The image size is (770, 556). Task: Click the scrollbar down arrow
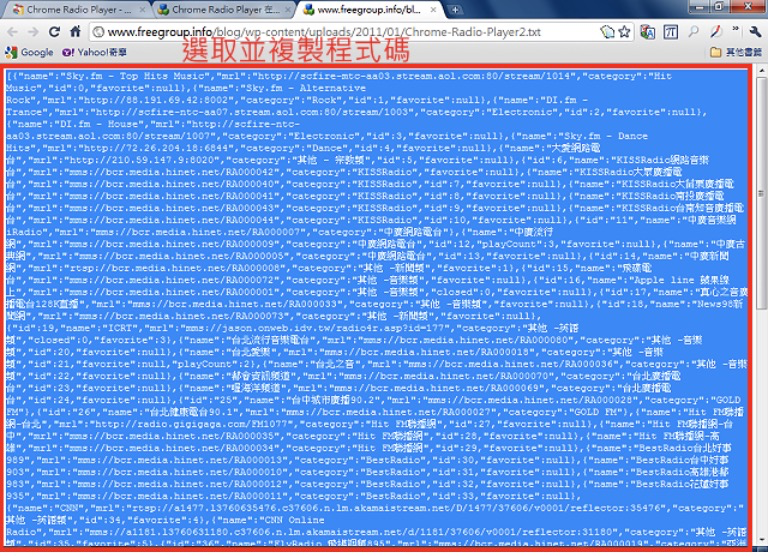(762, 540)
